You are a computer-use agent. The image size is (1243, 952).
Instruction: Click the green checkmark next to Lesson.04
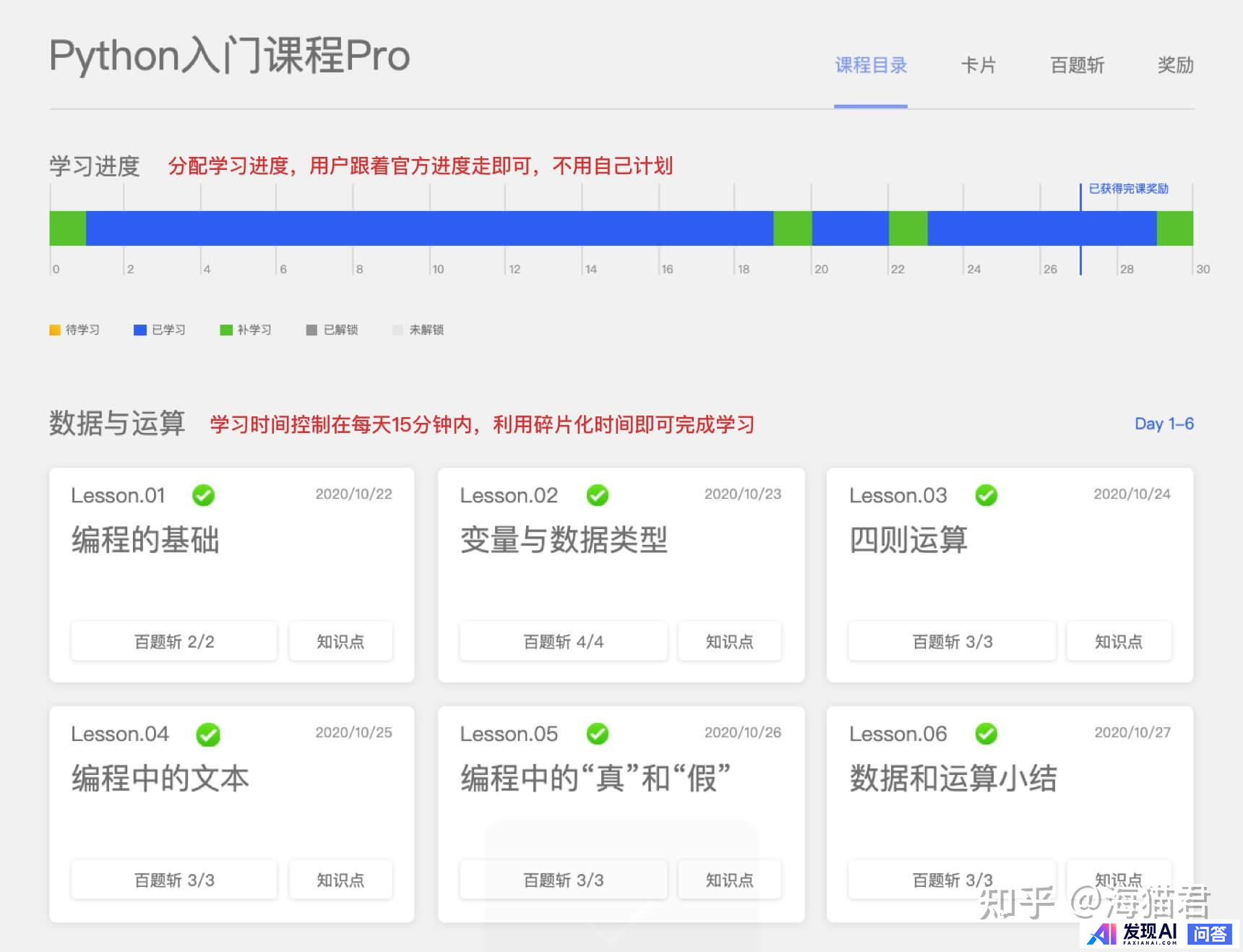tap(208, 734)
